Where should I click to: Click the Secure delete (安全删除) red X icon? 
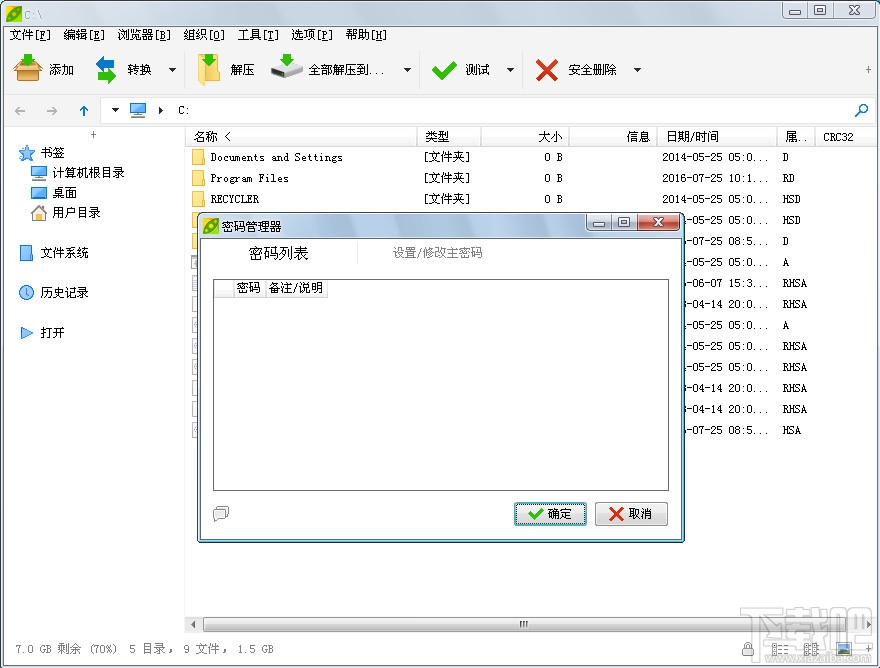point(547,70)
